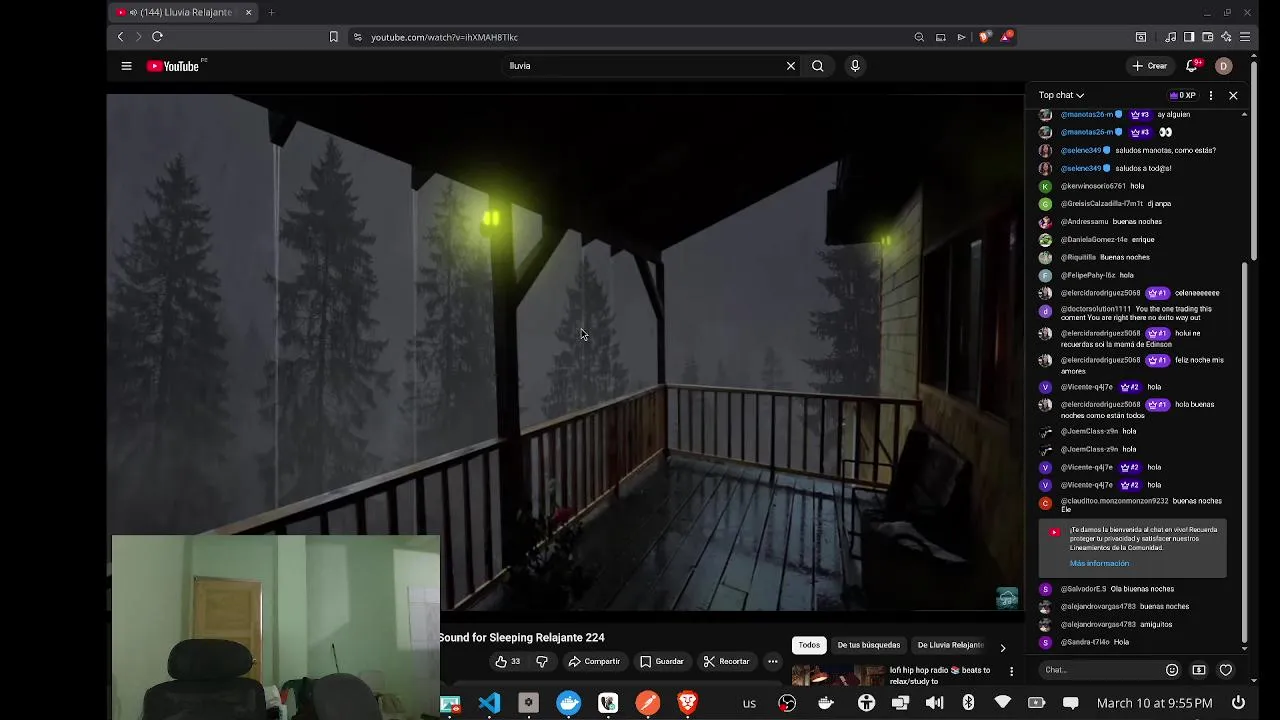This screenshot has width=1280, height=720.
Task: Open picture-in-picture from address bar
Action: click(941, 37)
